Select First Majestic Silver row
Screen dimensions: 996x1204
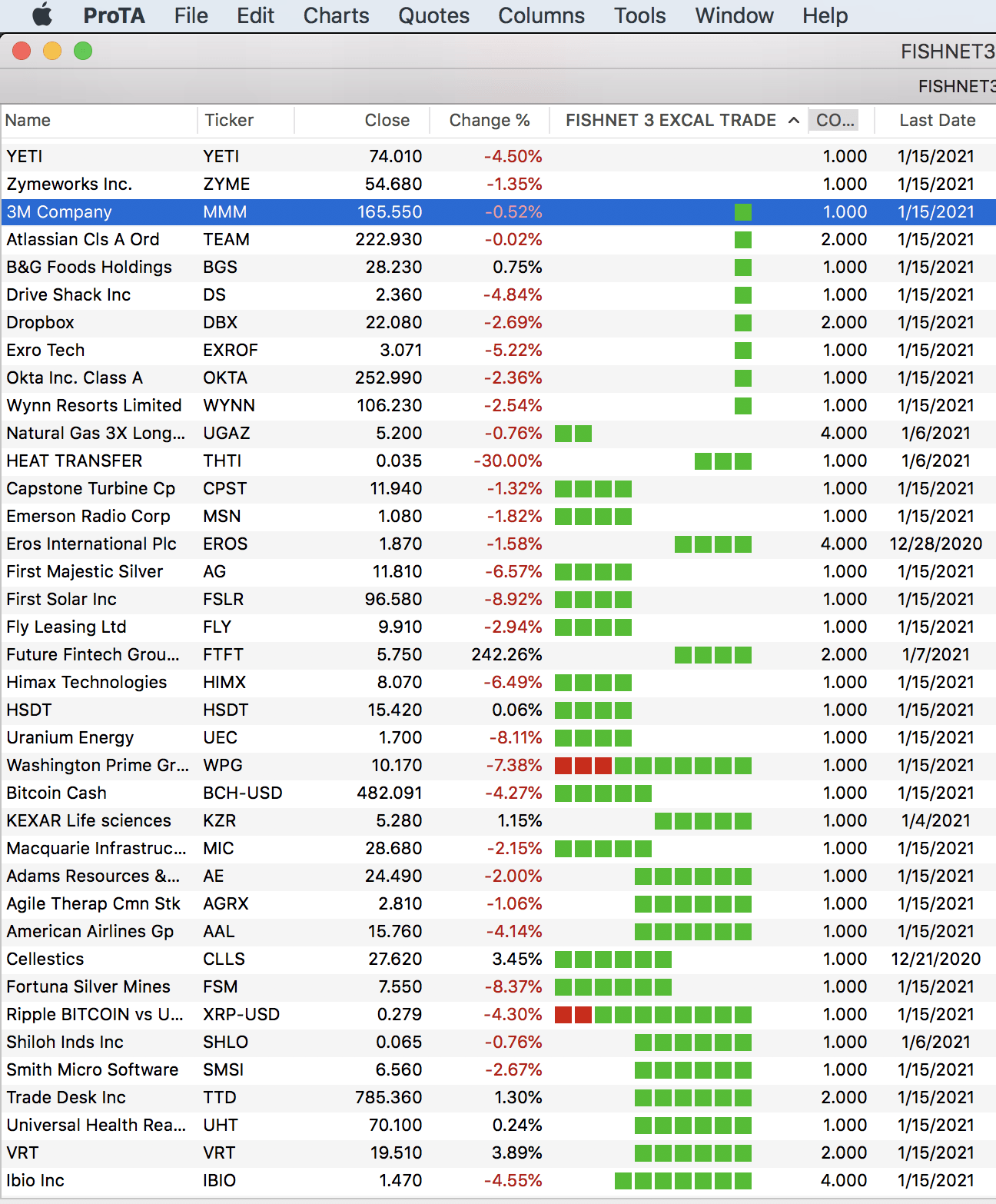pos(498,571)
